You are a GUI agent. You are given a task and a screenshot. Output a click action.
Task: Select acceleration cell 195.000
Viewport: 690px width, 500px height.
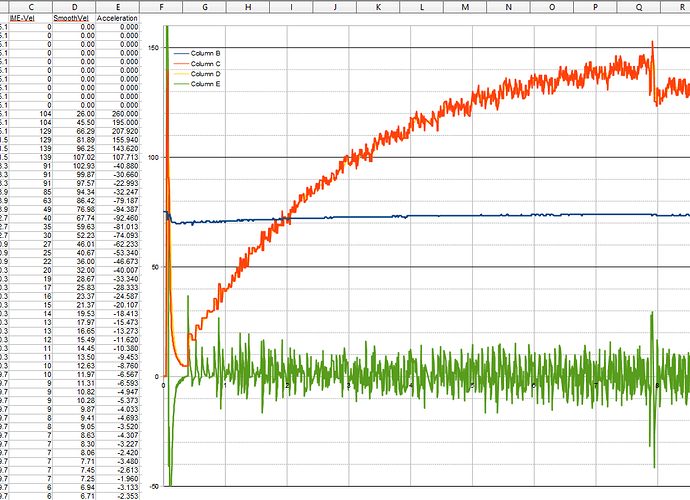(118, 122)
